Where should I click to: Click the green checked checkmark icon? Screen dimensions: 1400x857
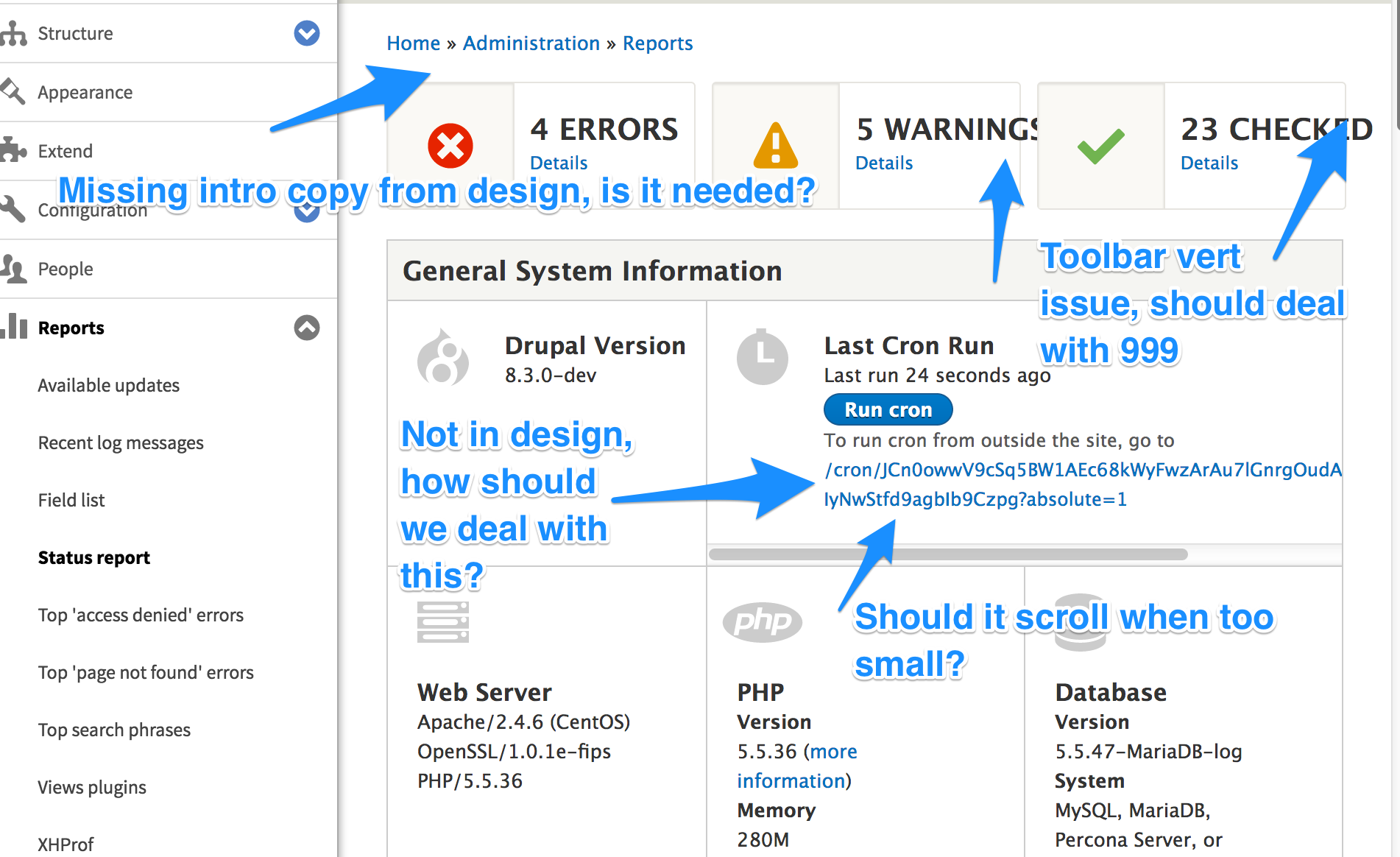(x=1100, y=146)
